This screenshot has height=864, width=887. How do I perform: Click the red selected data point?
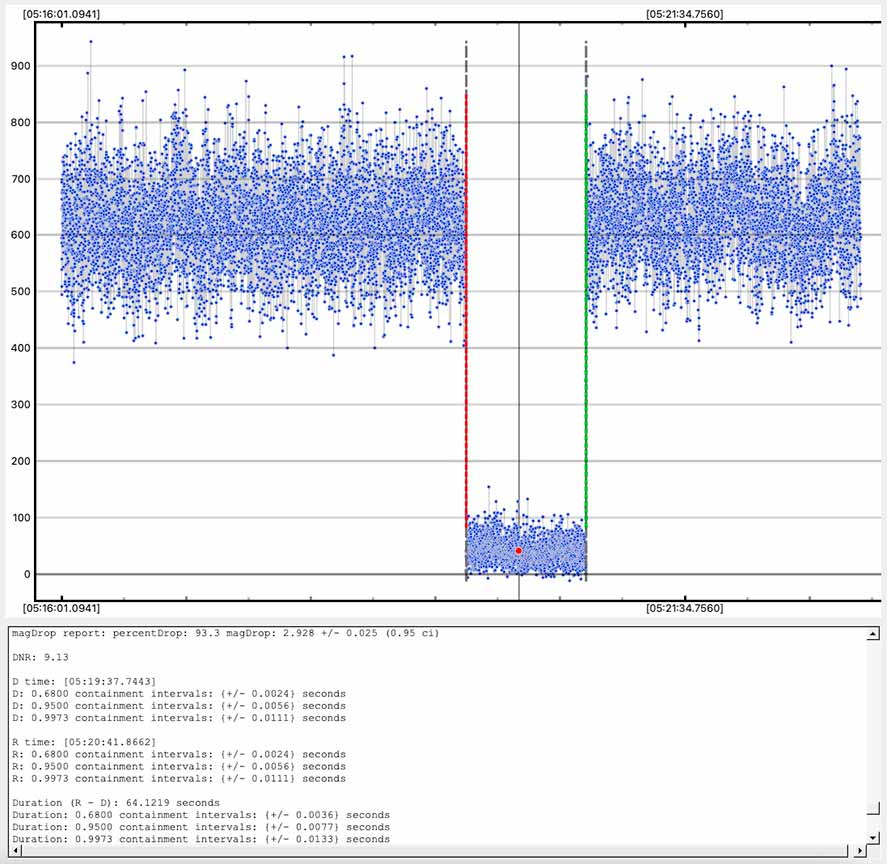[519, 551]
